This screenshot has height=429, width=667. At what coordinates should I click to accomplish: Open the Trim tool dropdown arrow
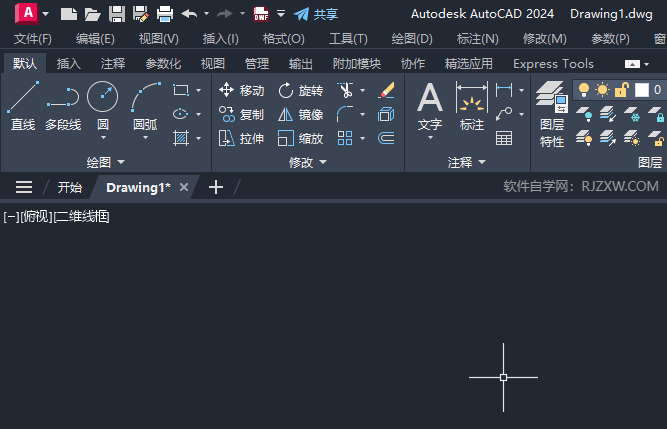(362, 90)
